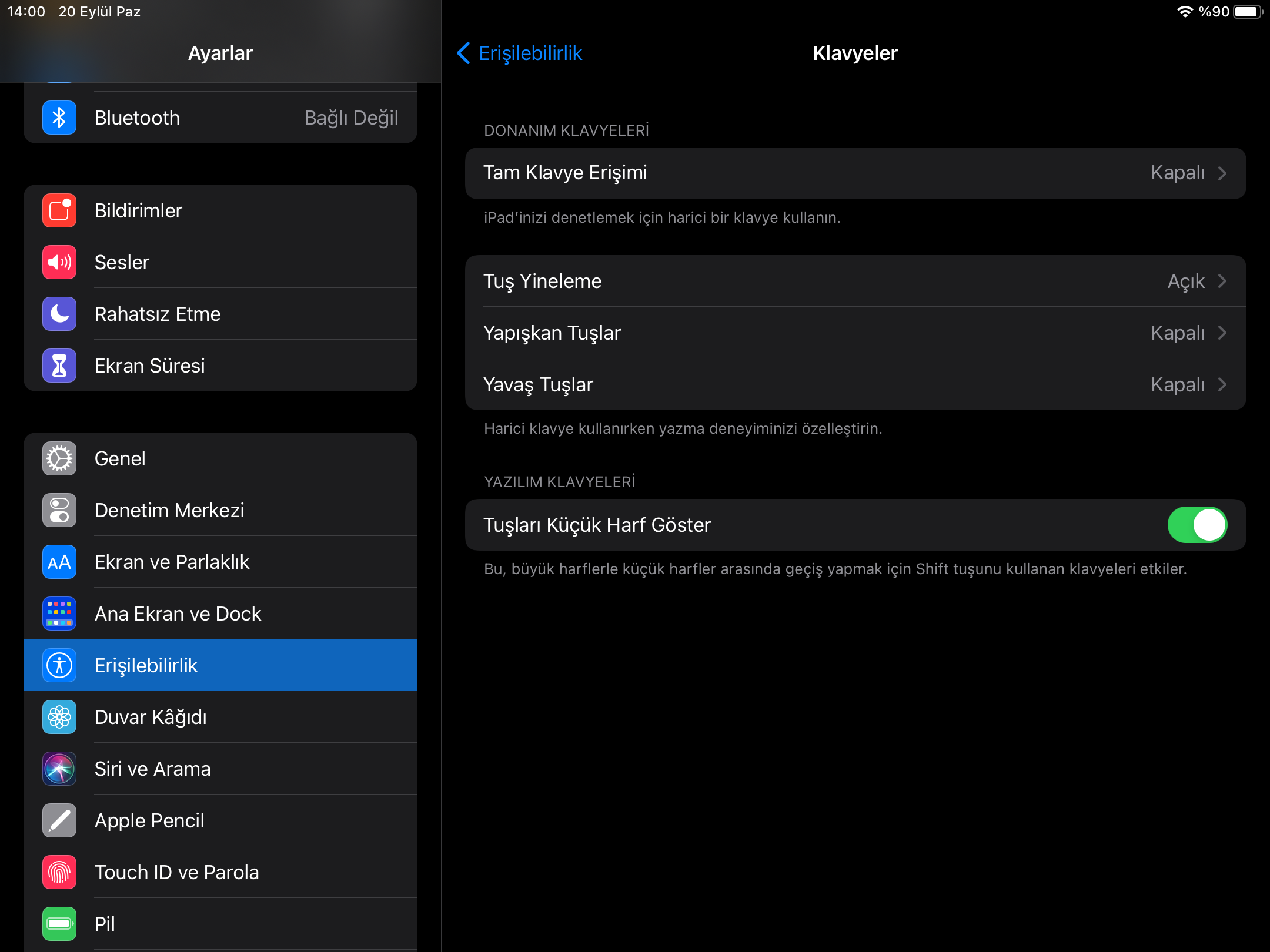Select Ana Ekran ve Dock item
Viewport: 1270px width, 952px height.
[x=178, y=614]
